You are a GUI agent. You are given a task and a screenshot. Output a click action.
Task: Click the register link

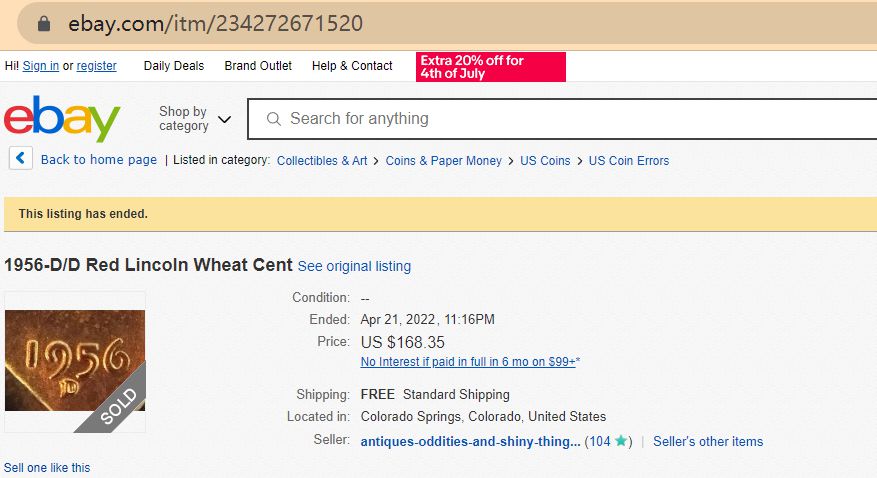97,66
